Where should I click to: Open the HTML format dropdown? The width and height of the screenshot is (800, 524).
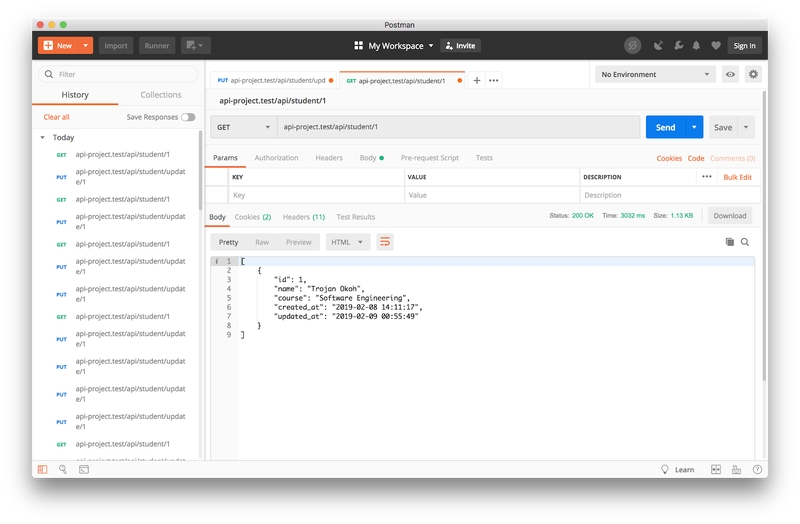point(348,242)
